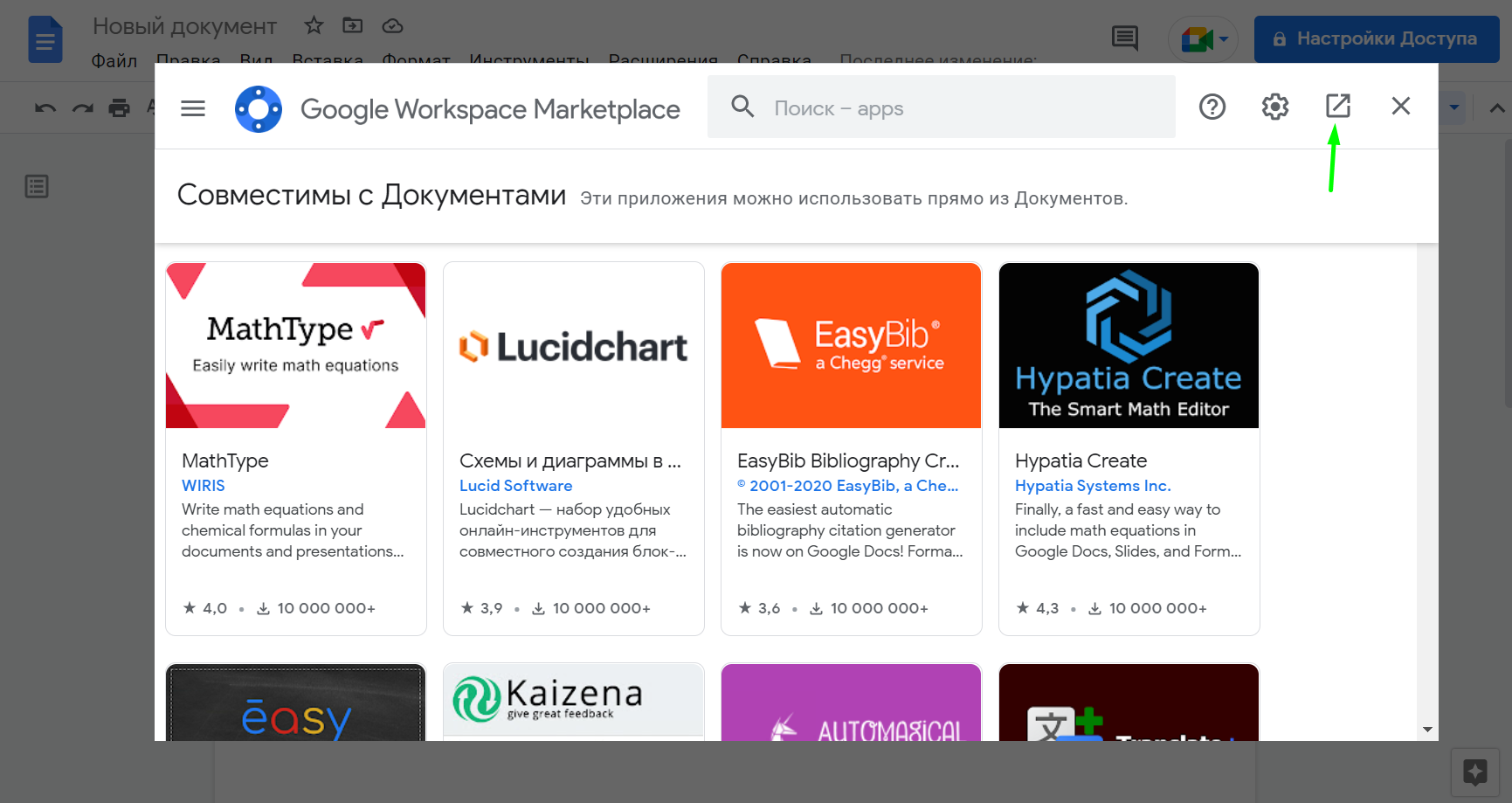Click the print icon in toolbar

(119, 107)
